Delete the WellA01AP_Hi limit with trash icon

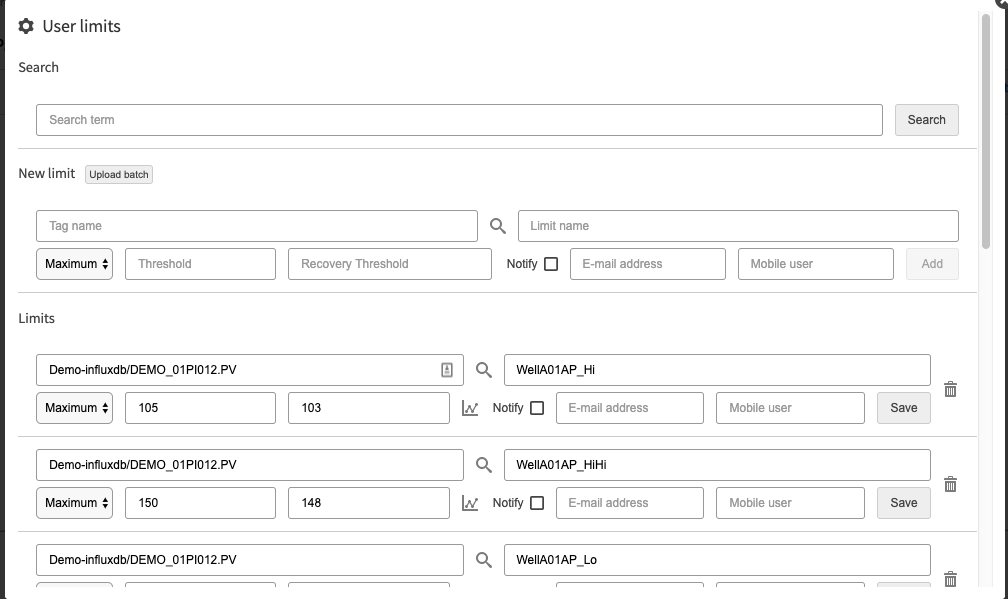coord(950,389)
